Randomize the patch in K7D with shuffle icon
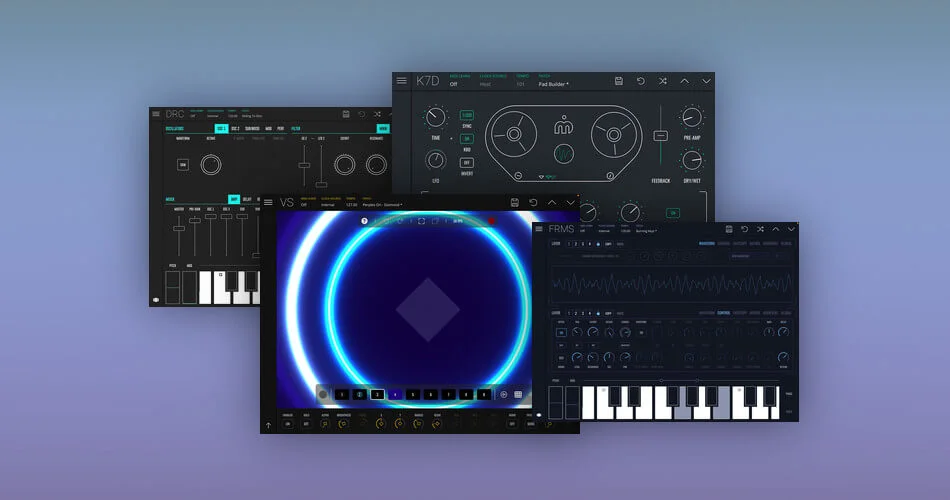Viewport: 950px width, 500px height. (x=662, y=81)
